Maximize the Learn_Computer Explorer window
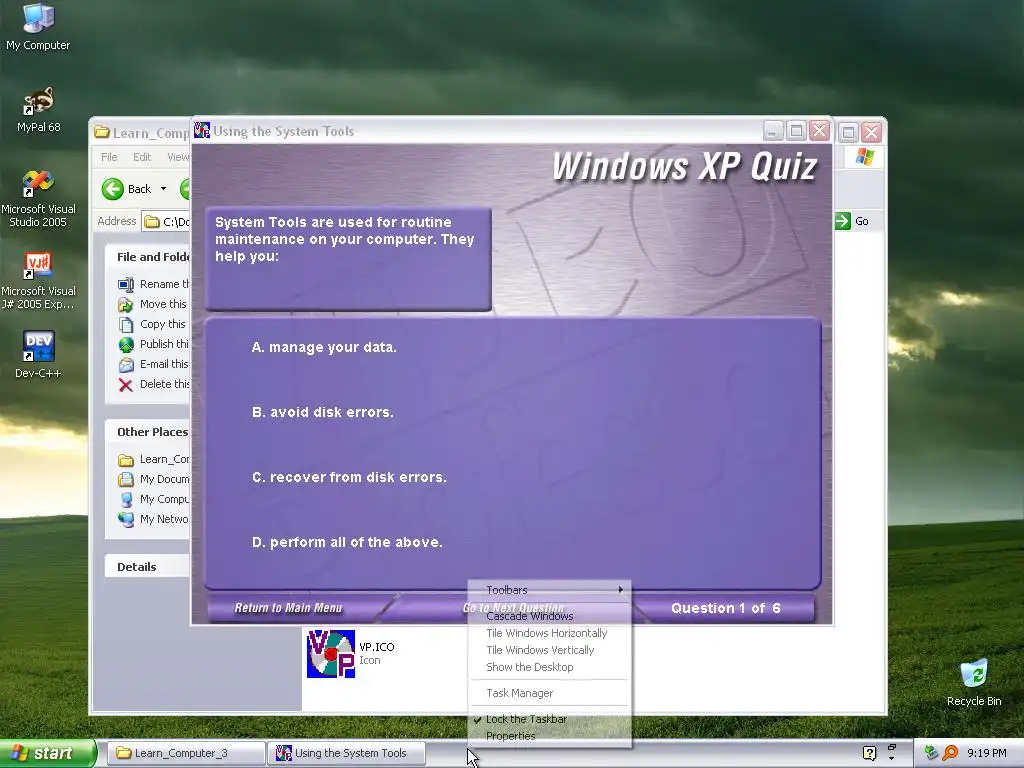The width and height of the screenshot is (1024, 768). 848,133
